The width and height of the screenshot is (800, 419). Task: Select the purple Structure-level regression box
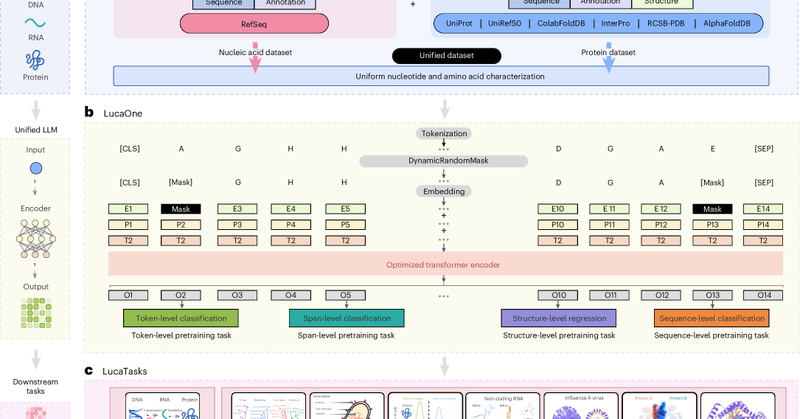[559, 318]
